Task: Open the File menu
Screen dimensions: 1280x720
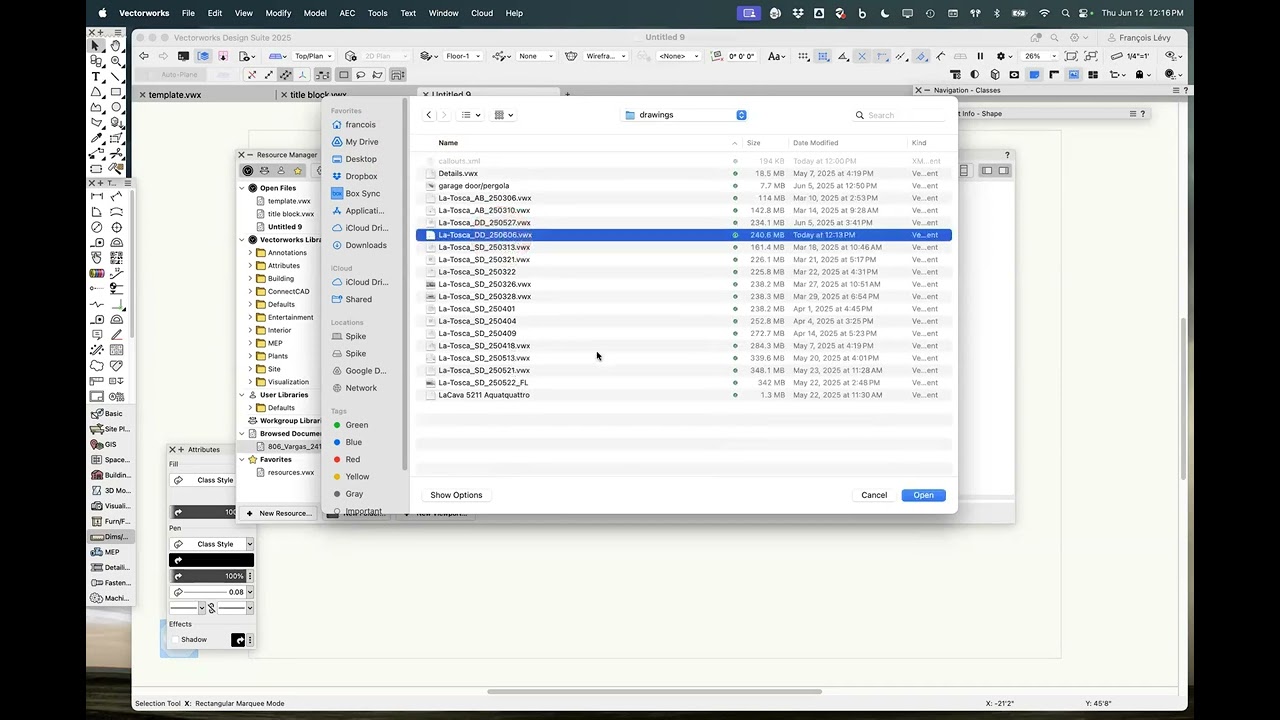Action: 188,13
